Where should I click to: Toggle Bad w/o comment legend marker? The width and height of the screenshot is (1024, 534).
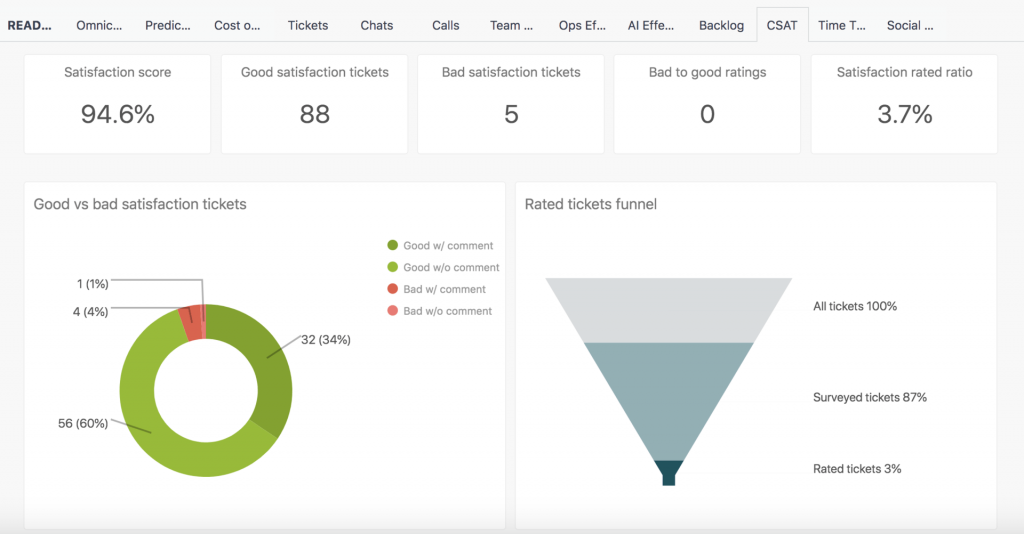pos(392,311)
